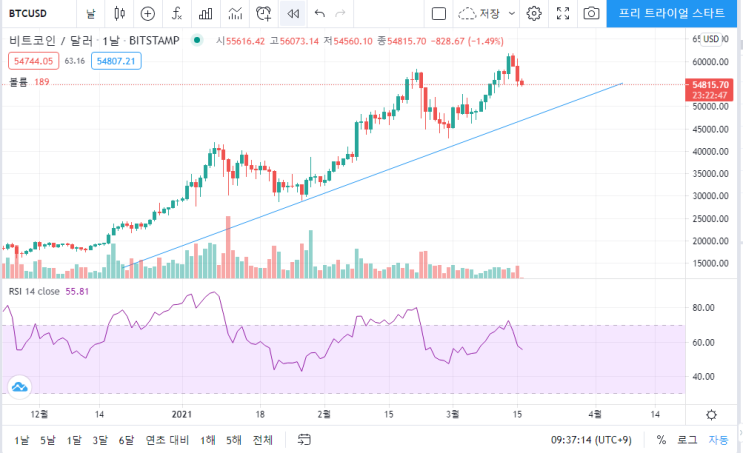
Task: Click the 4월 label on time axis
Action: point(595,415)
